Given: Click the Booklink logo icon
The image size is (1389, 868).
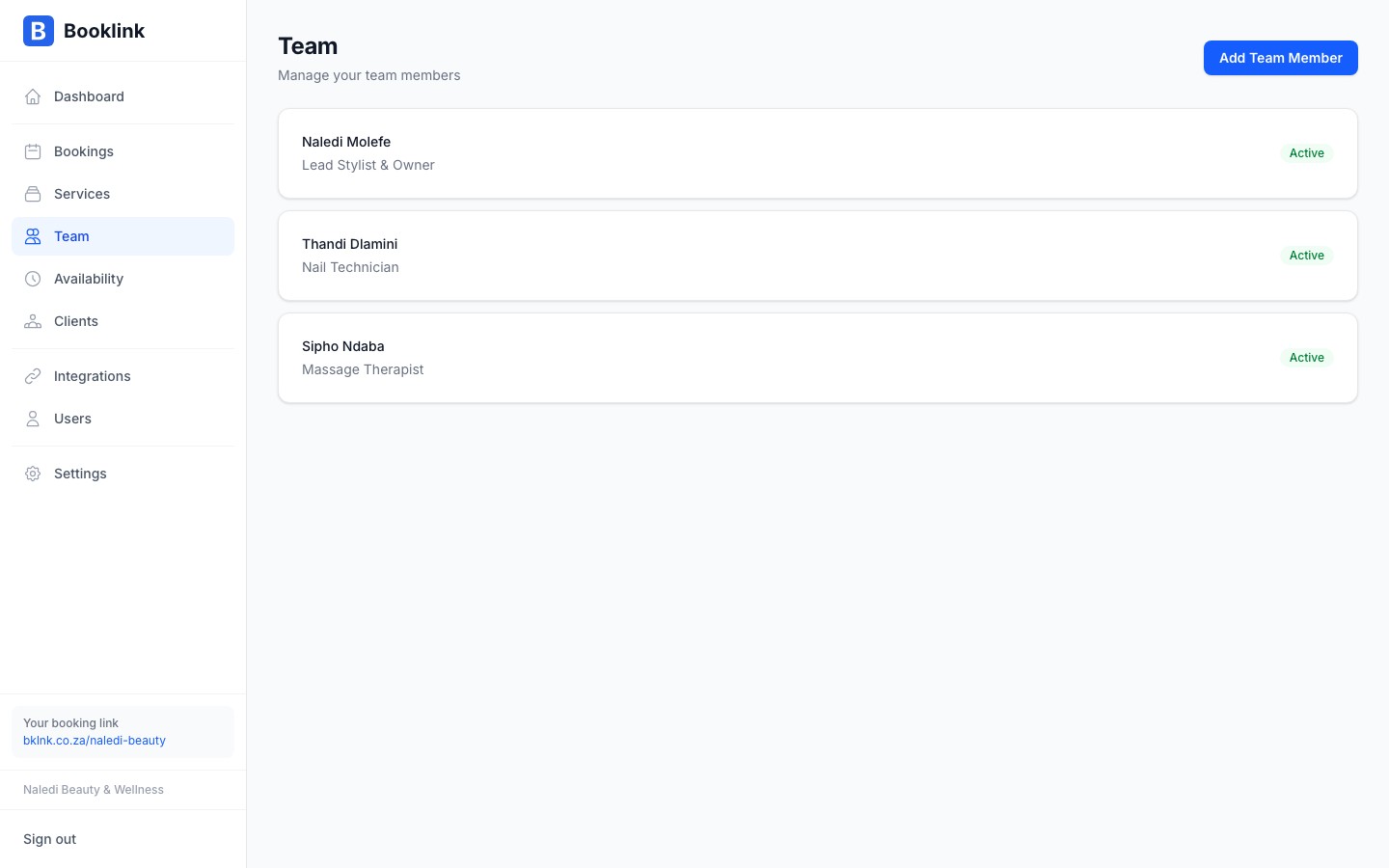Looking at the screenshot, I should [39, 31].
